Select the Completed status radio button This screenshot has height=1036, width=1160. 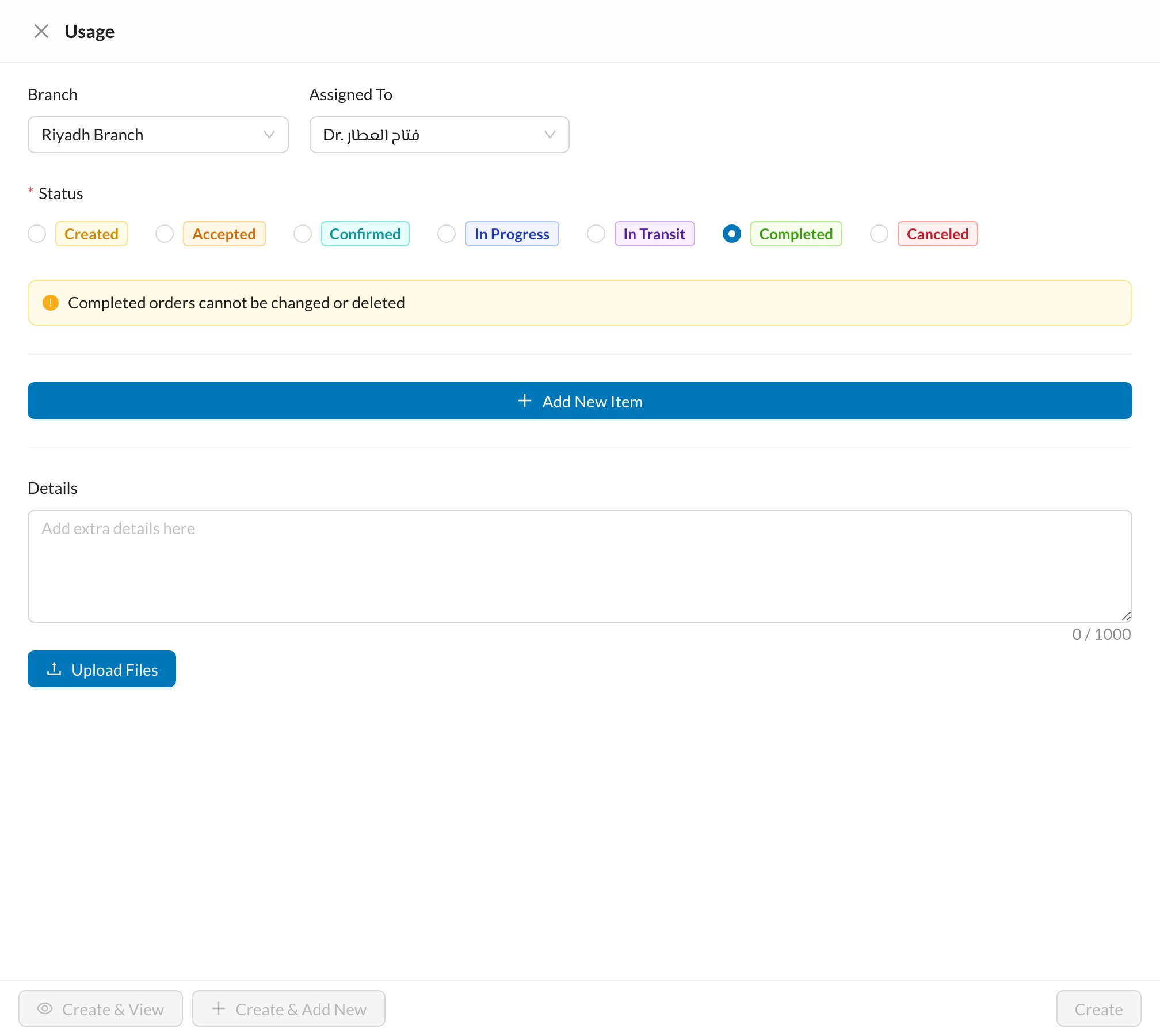pos(732,234)
